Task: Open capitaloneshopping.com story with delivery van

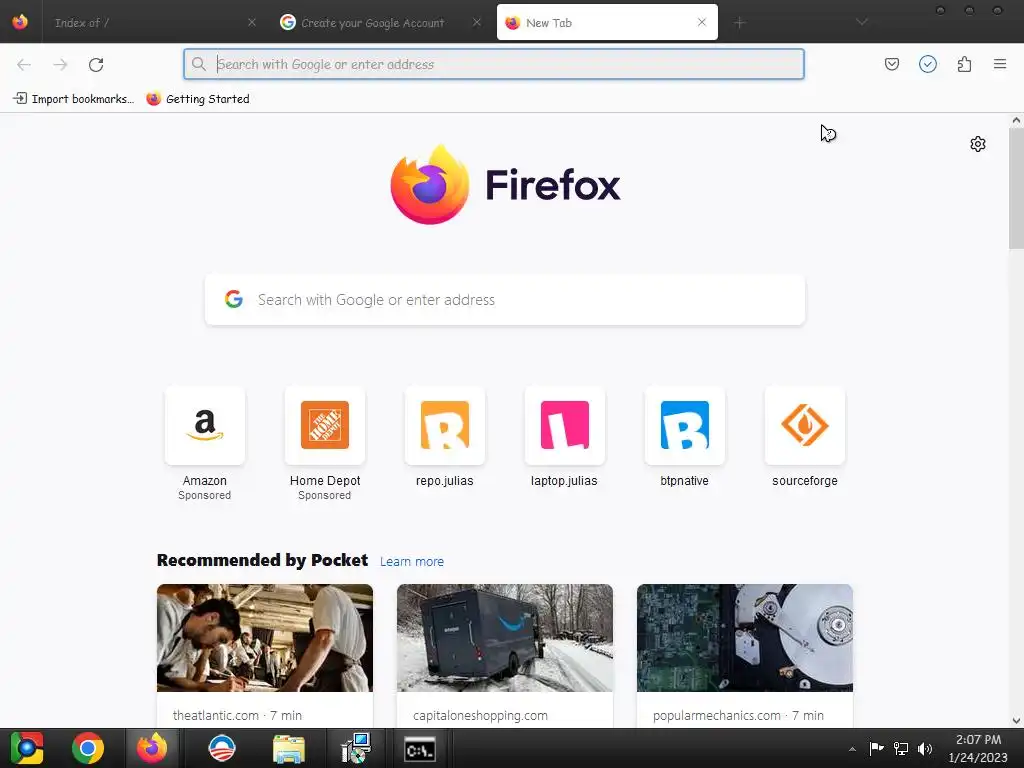Action: click(505, 638)
